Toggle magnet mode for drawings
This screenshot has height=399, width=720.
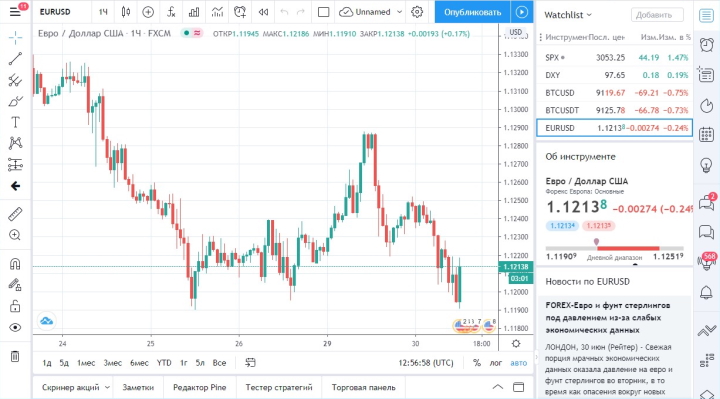tap(15, 264)
